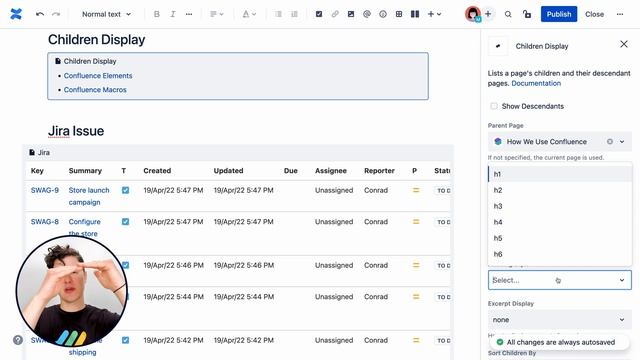Insert a user mention
This screenshot has height=360, width=640.
pyautogui.click(x=367, y=14)
